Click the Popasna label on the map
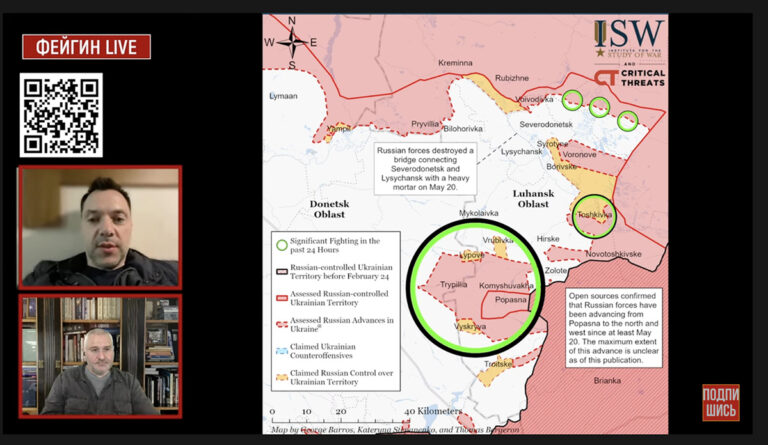Viewport: 768px width, 445px height. click(512, 299)
